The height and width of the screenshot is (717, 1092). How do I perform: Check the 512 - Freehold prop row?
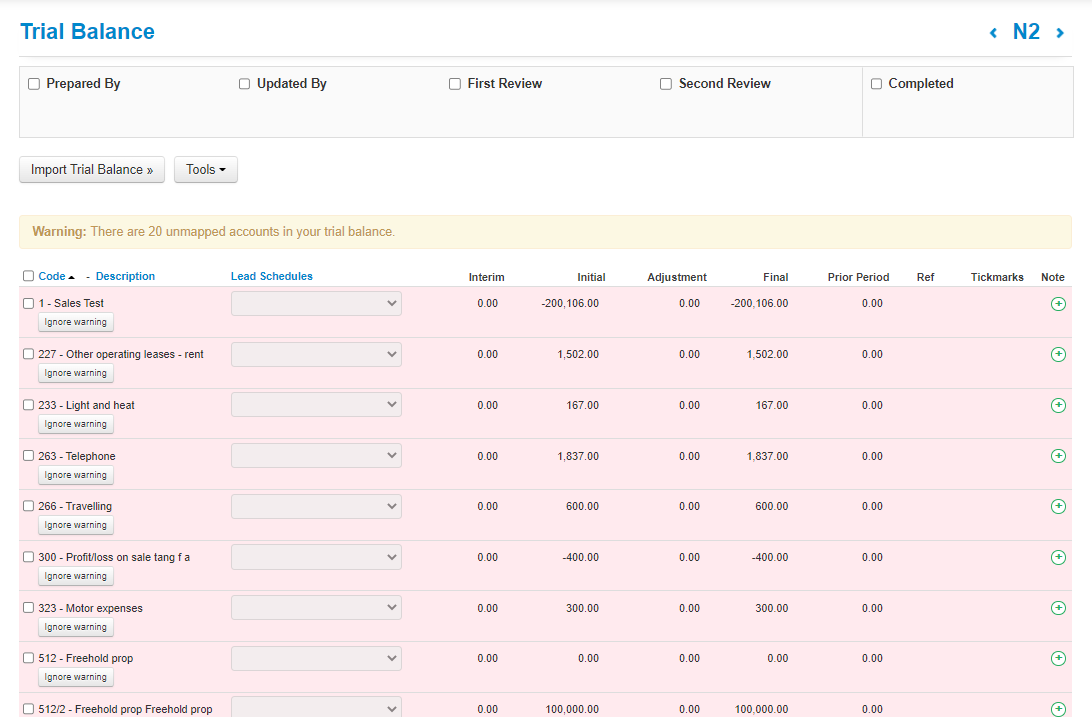29,658
